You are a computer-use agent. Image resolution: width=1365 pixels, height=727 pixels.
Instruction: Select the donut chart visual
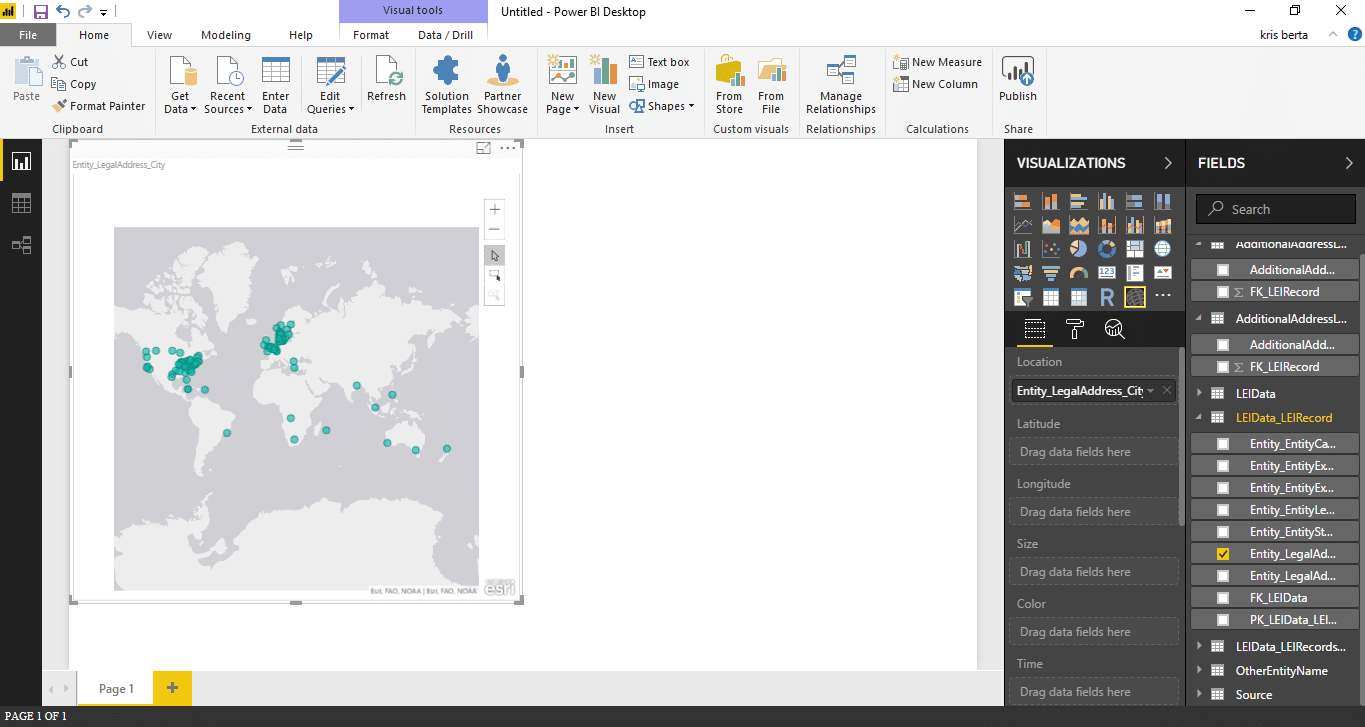click(1107, 249)
